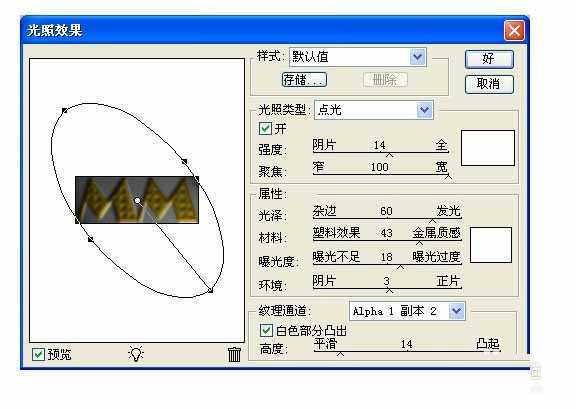Toggle the 开 light-on checkbox
The image size is (576, 409).
265,129
